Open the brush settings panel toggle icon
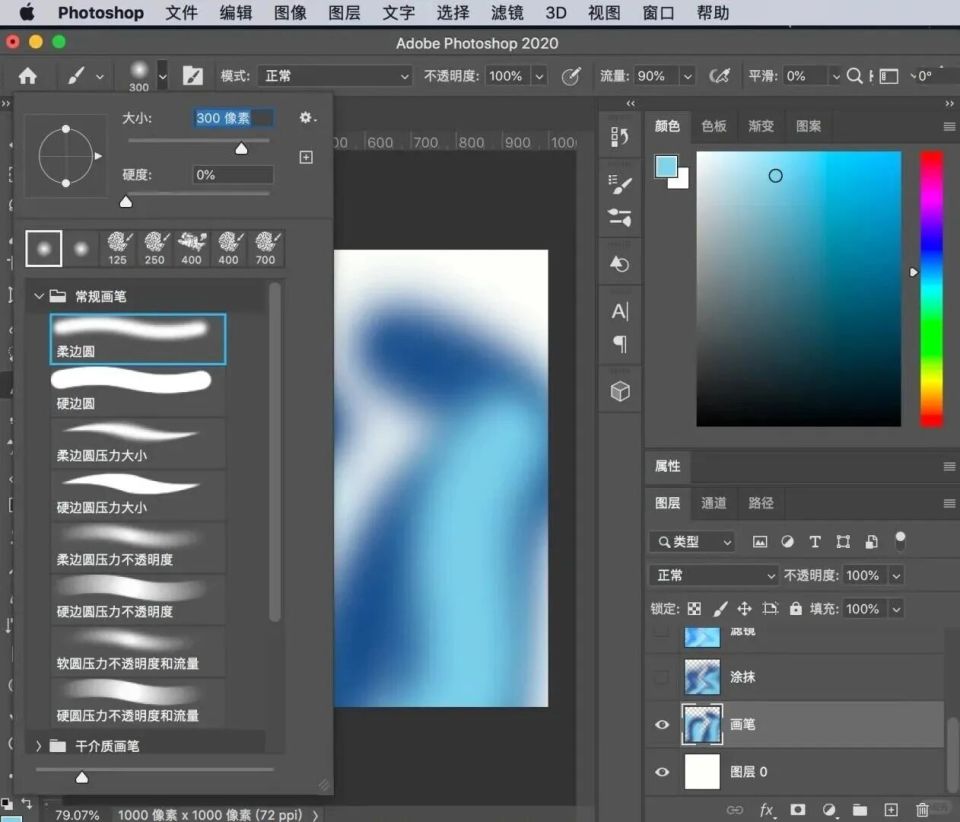 coord(192,76)
